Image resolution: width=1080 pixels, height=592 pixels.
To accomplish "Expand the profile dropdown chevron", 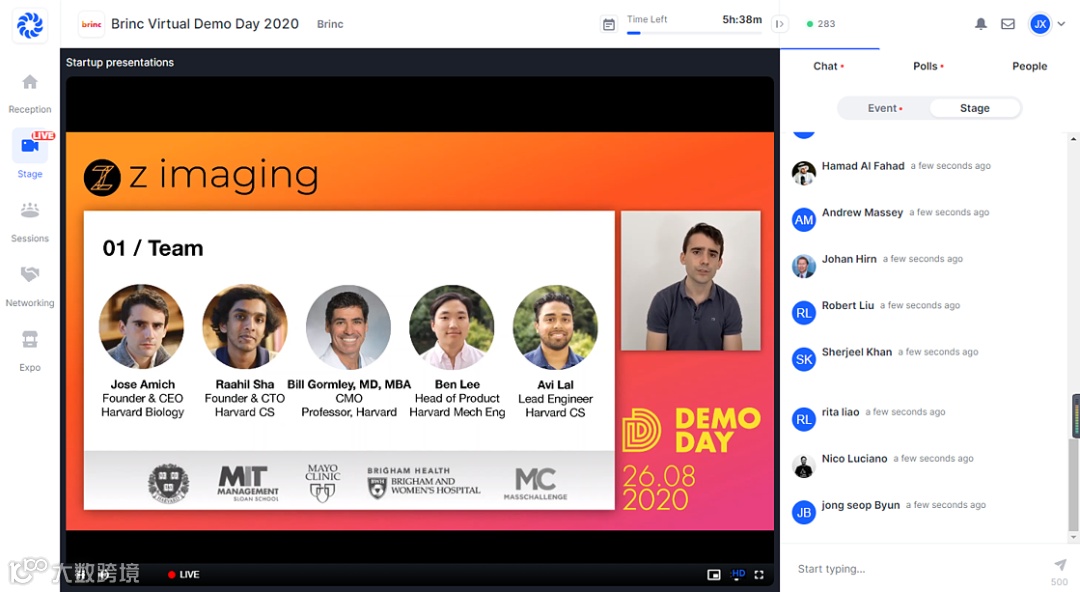I will 1061,24.
